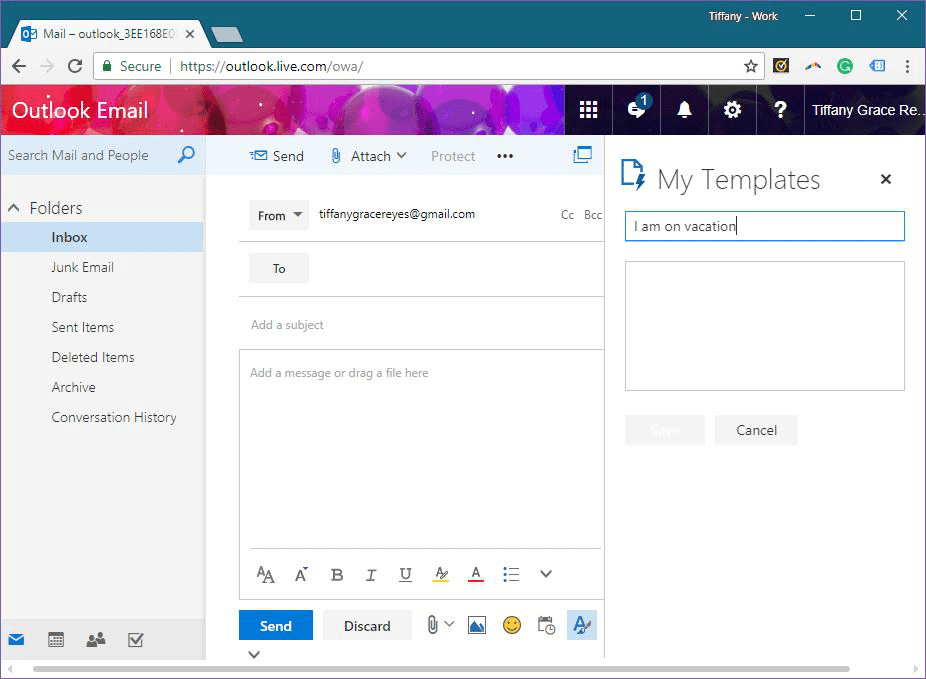Open the Calendar icon in bottom sidebar

(56, 639)
